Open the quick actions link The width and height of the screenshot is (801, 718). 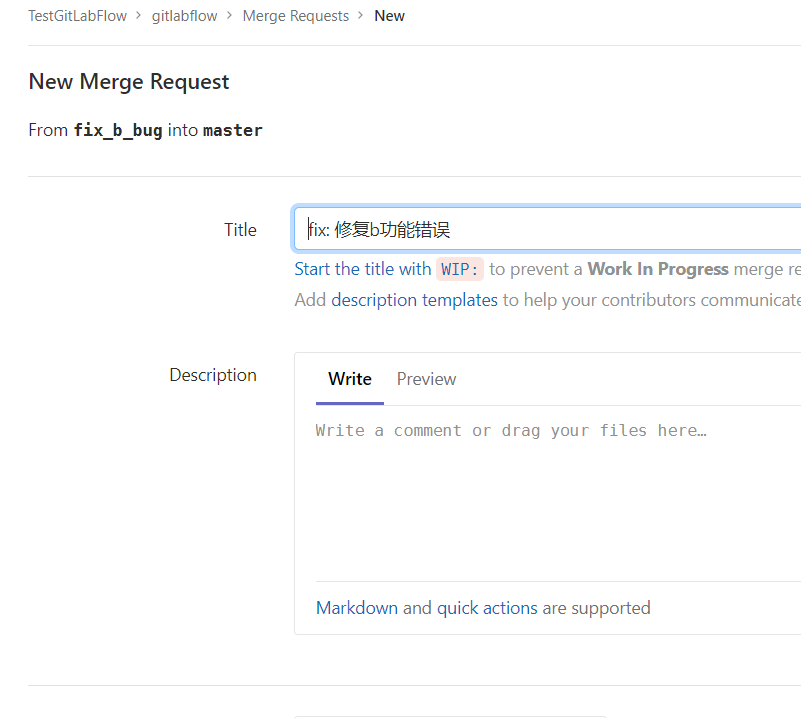[x=487, y=608]
